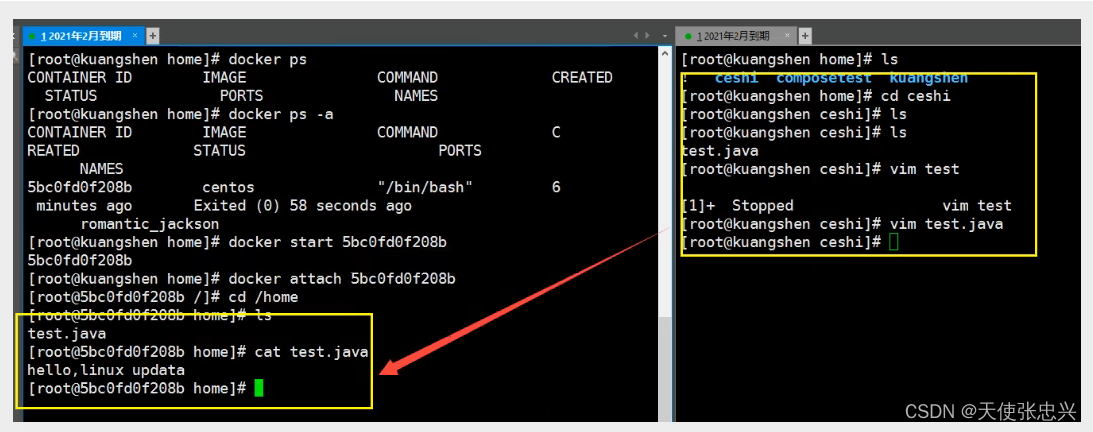This screenshot has width=1093, height=432.
Task: Select right pane tab 1 2021年2月到期
Action: (x=737, y=36)
